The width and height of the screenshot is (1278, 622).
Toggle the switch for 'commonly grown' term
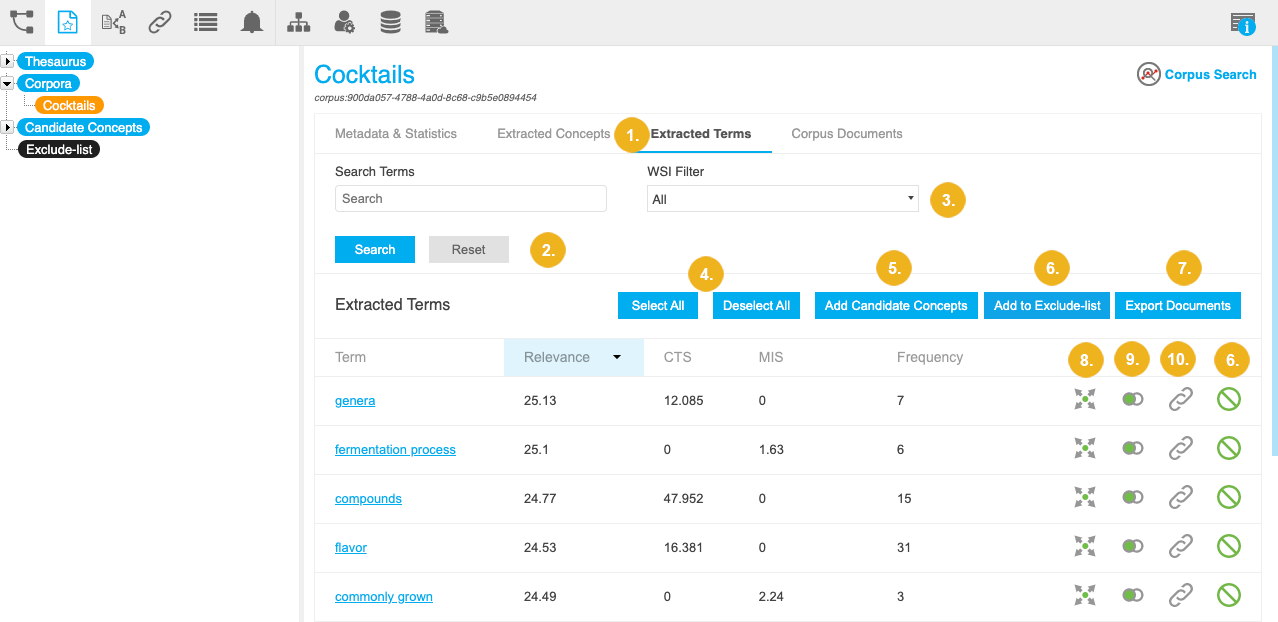pyautogui.click(x=1132, y=595)
